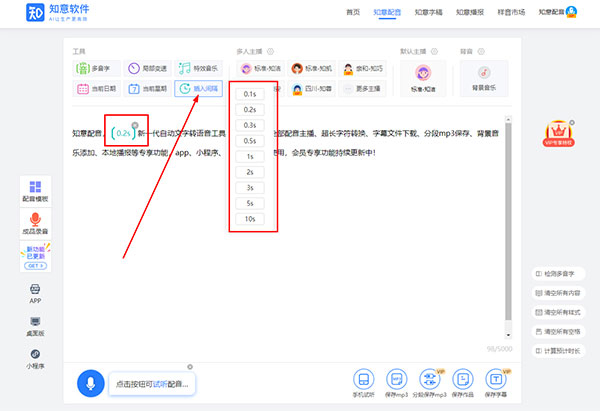Open the 小程序 mini program link

(35, 359)
